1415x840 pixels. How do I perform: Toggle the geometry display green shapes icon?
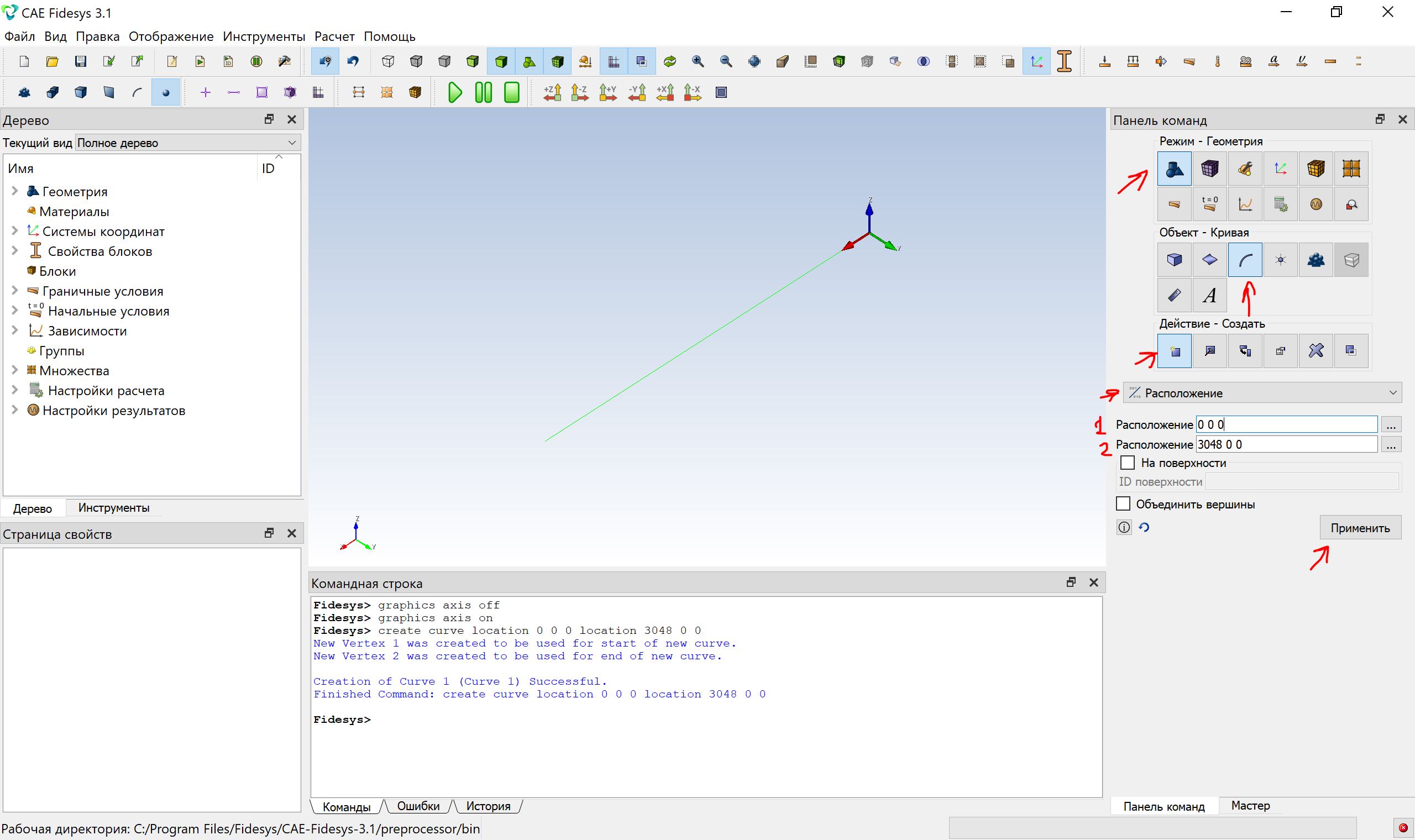529,61
